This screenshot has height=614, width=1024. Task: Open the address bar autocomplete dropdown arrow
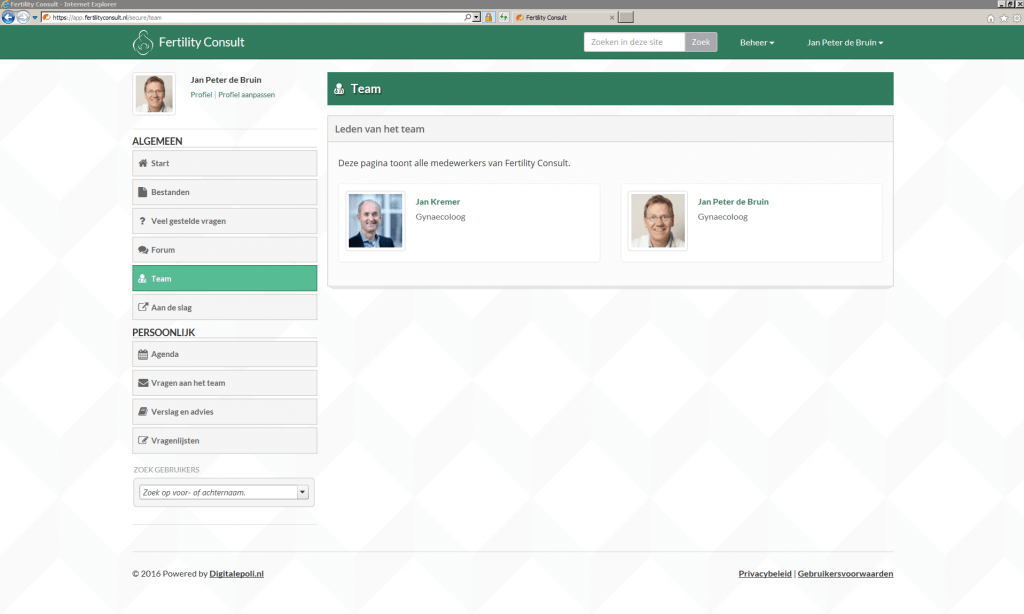pyautogui.click(x=476, y=18)
